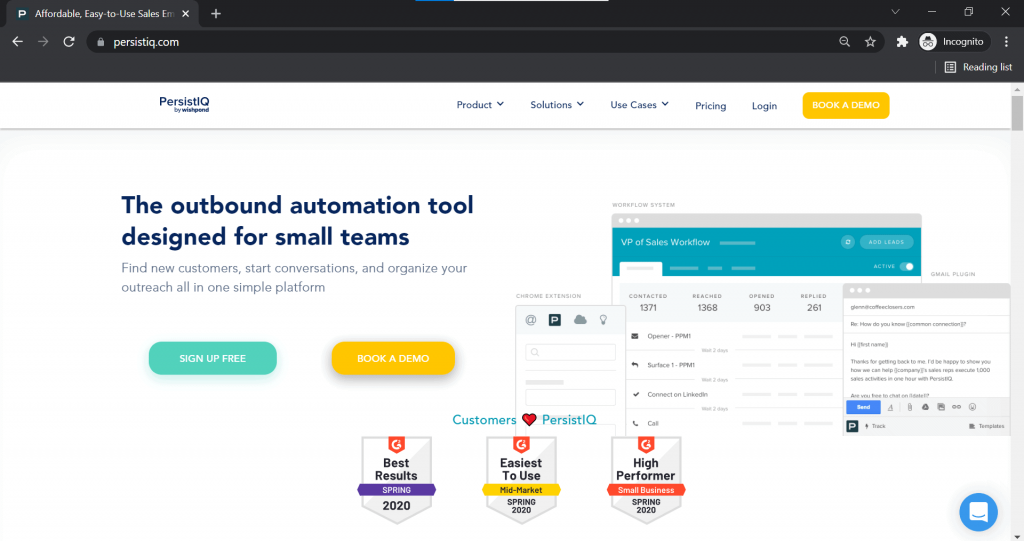
Task: Click the PersistIQ by Wishpond logo
Action: tap(184, 105)
